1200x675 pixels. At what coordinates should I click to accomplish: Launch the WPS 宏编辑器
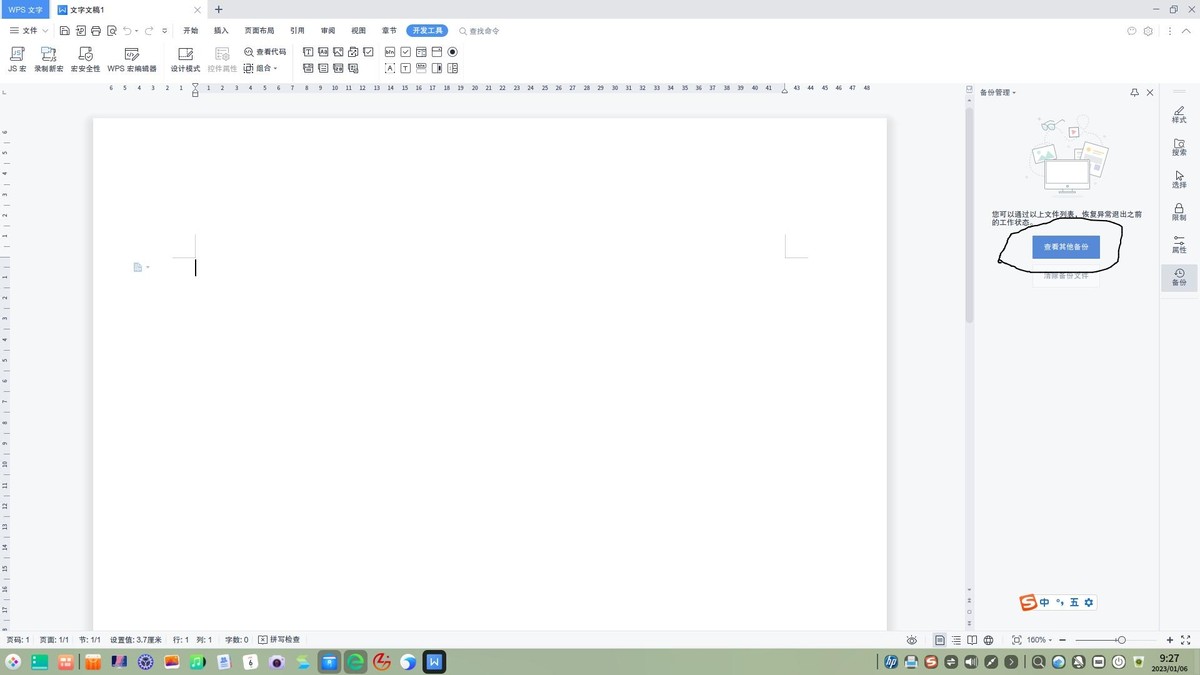point(132,60)
